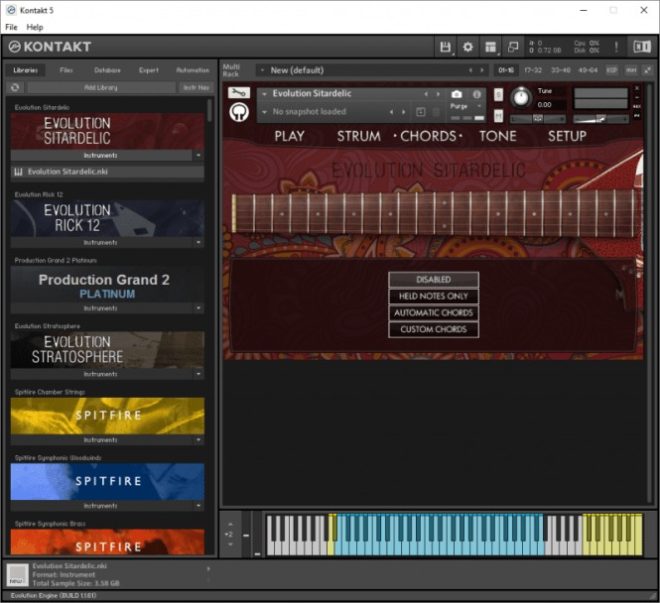Viewport: 660px width, 603px height.
Task: Show rack page 17-32
Action: coord(533,70)
